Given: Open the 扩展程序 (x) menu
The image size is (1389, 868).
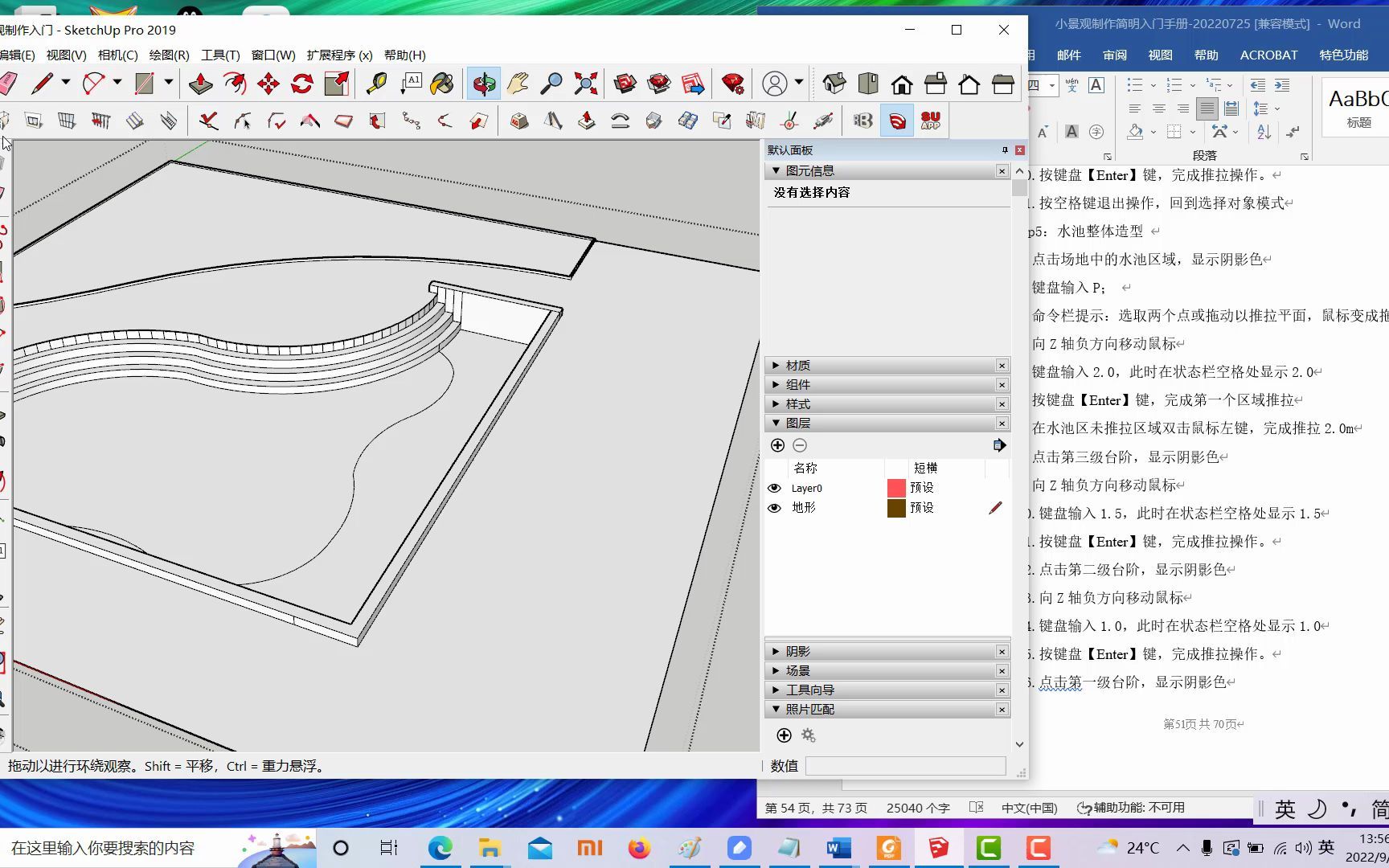Looking at the screenshot, I should tap(339, 55).
